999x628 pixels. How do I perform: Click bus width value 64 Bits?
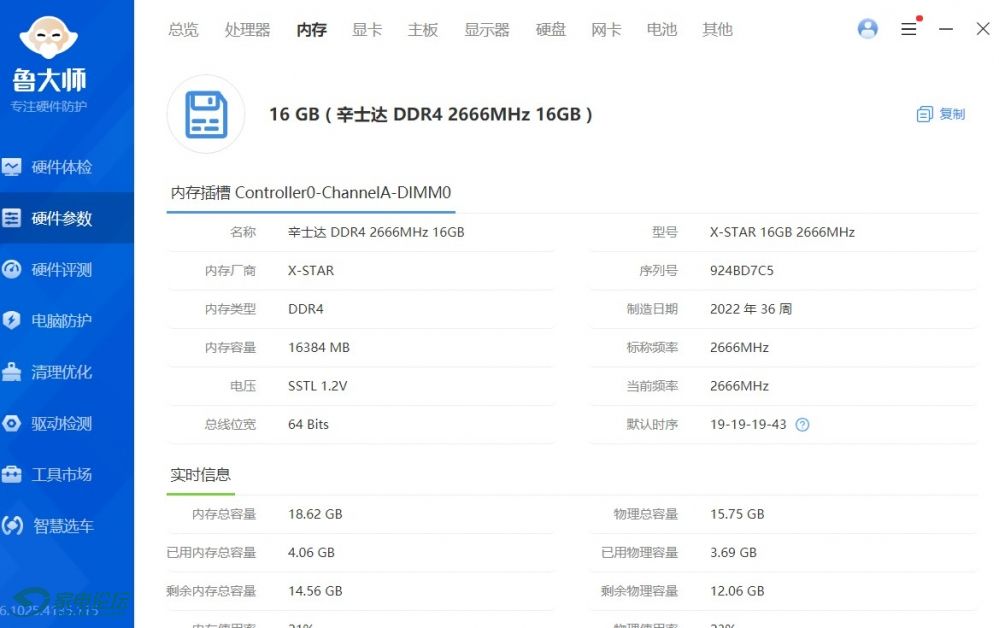pos(308,424)
